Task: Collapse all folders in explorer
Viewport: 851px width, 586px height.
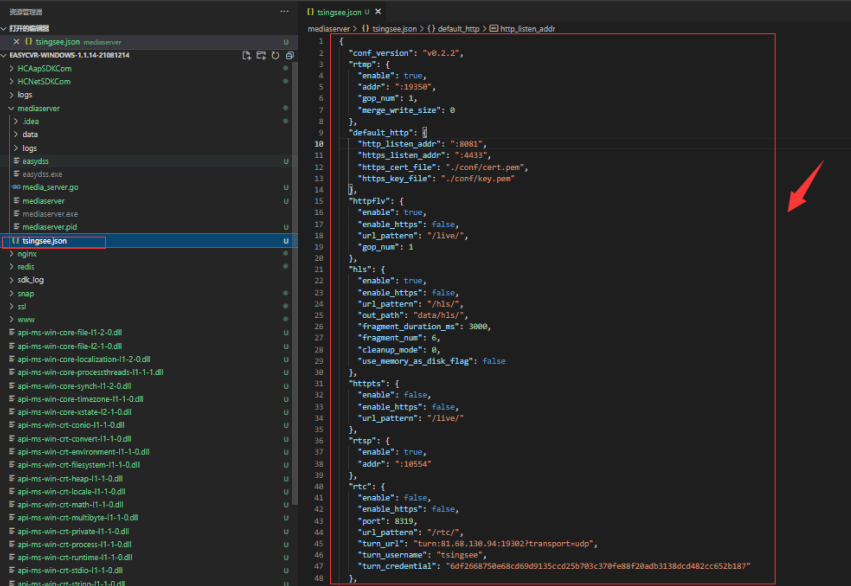Action: pyautogui.click(x=289, y=55)
